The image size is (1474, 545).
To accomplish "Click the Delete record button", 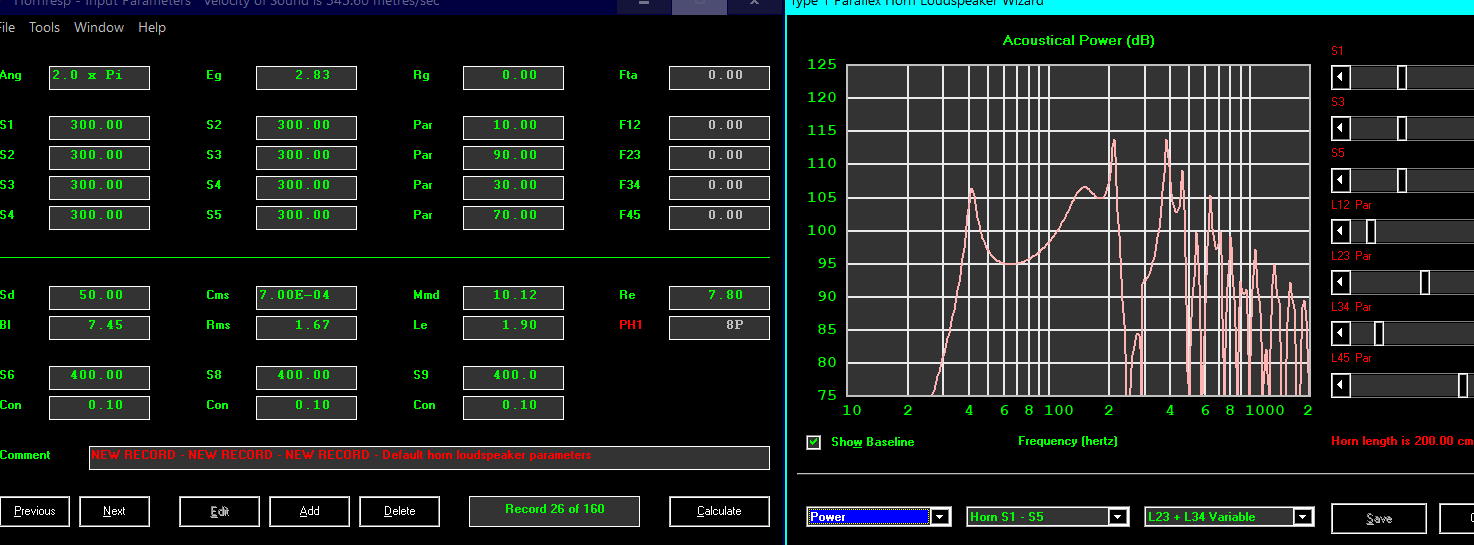I will point(400,511).
